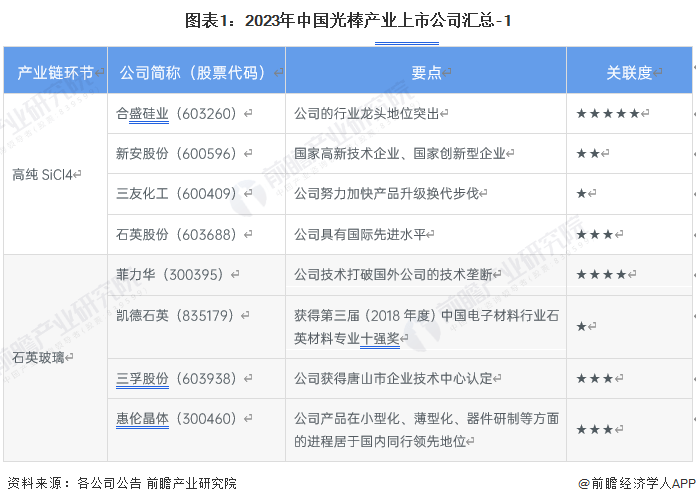
Task: Click the three-star rating for 惠伦晶体
Action: point(594,429)
